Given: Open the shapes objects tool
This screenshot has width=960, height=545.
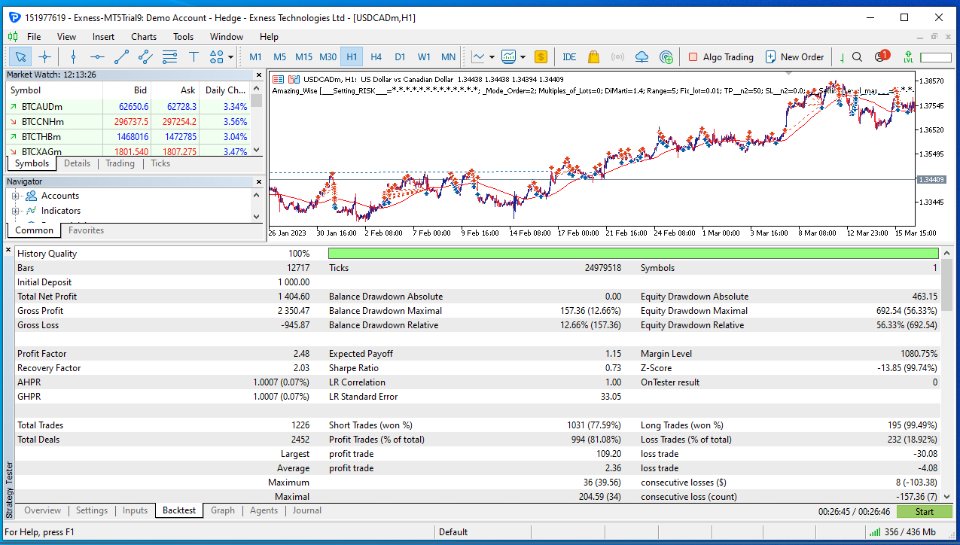Looking at the screenshot, I should click(216, 57).
